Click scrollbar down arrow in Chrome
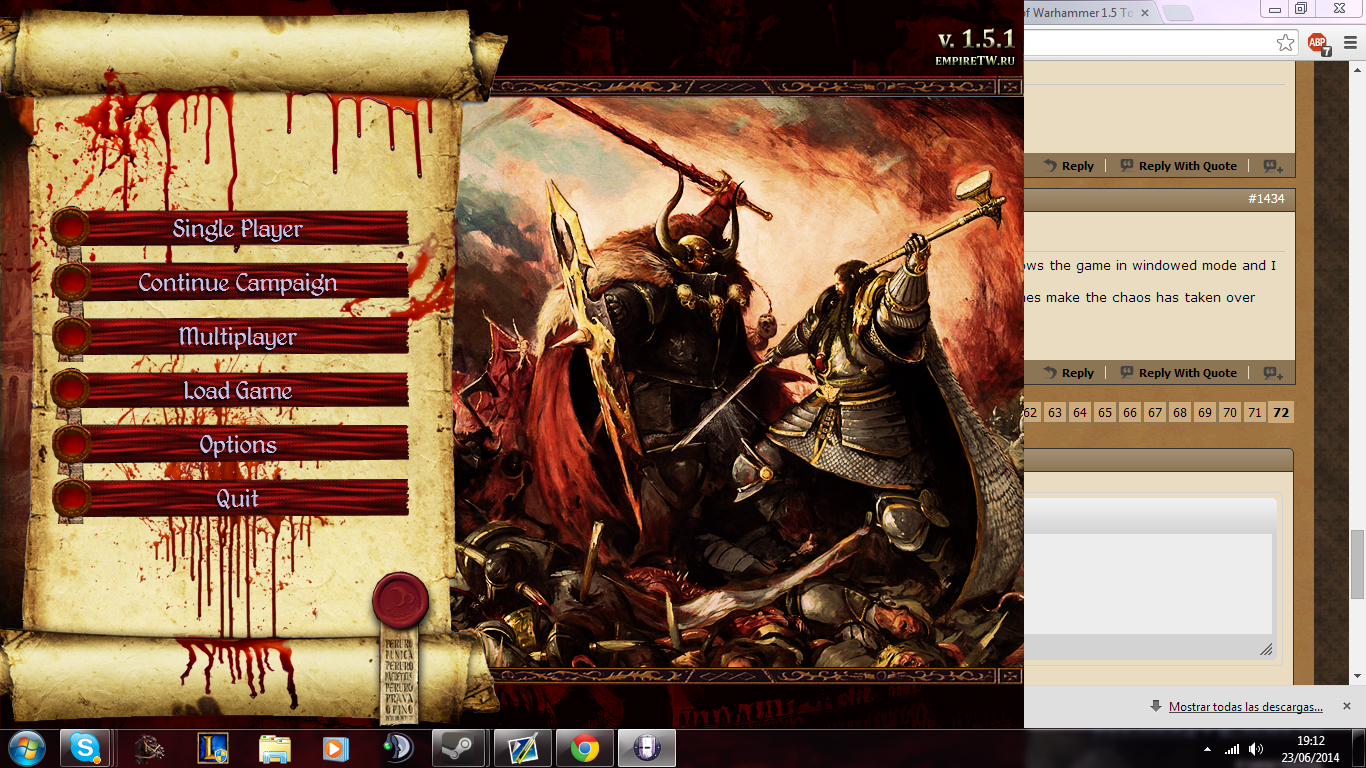The height and width of the screenshot is (768, 1366). [x=1357, y=677]
